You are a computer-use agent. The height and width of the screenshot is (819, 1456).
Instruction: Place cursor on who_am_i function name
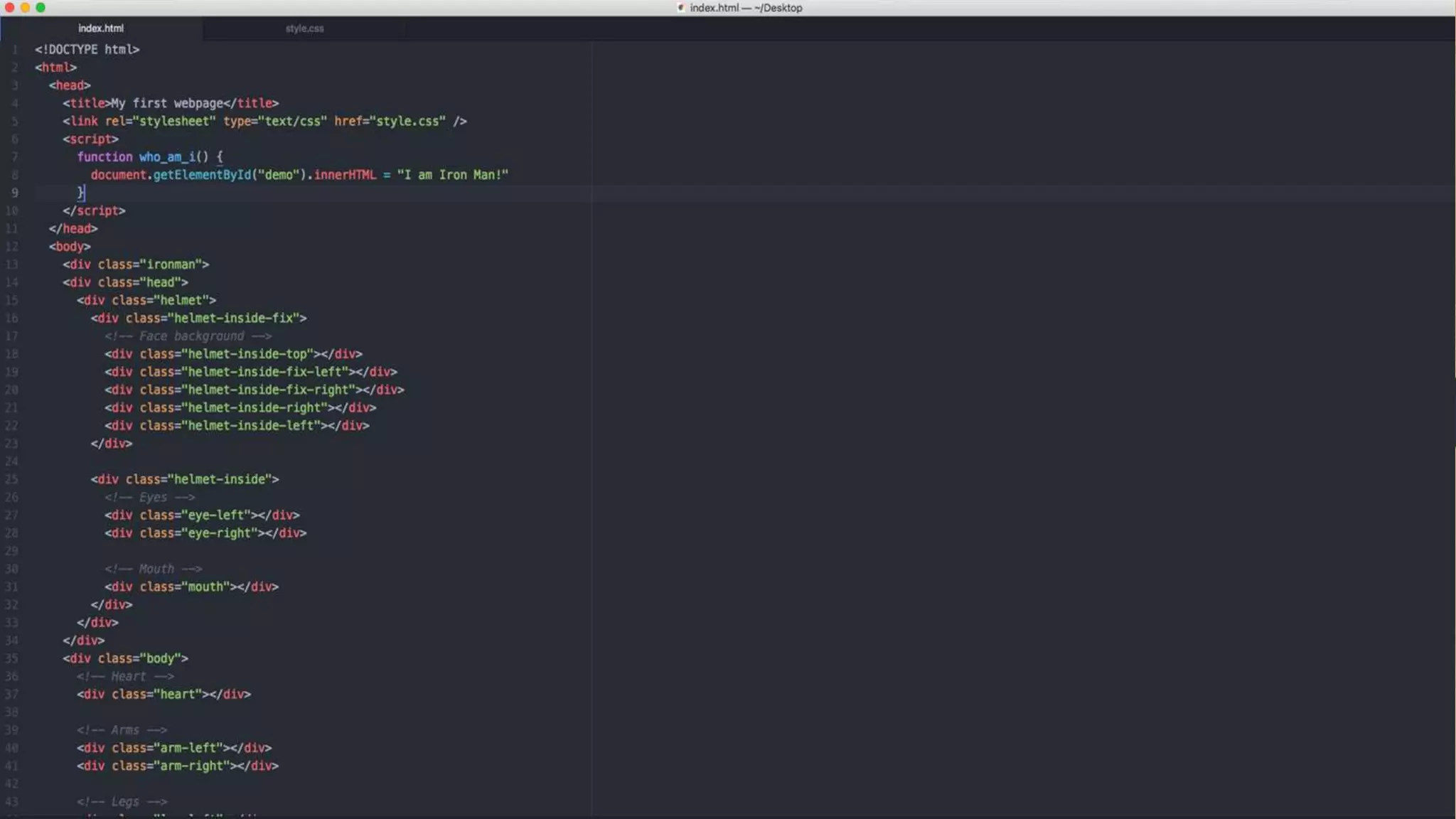pyautogui.click(x=167, y=157)
